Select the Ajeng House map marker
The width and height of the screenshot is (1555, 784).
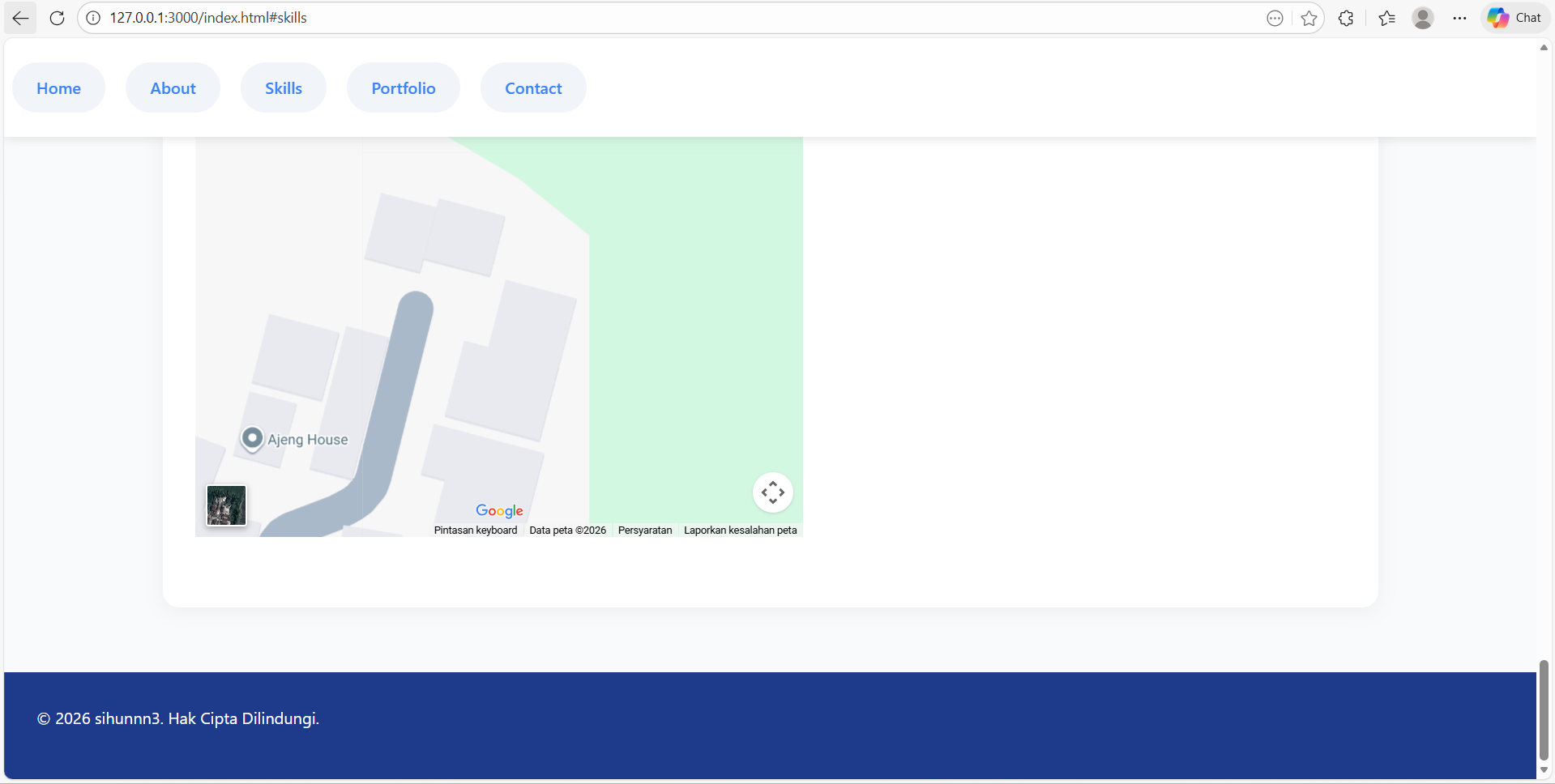pyautogui.click(x=252, y=438)
